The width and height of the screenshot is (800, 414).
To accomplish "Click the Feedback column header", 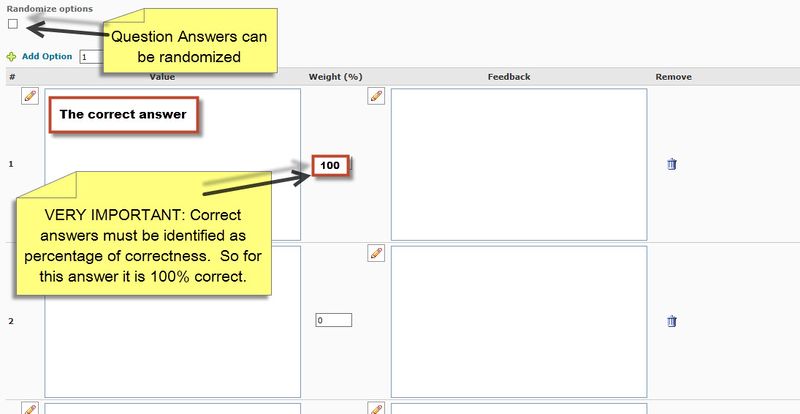I will [x=508, y=76].
